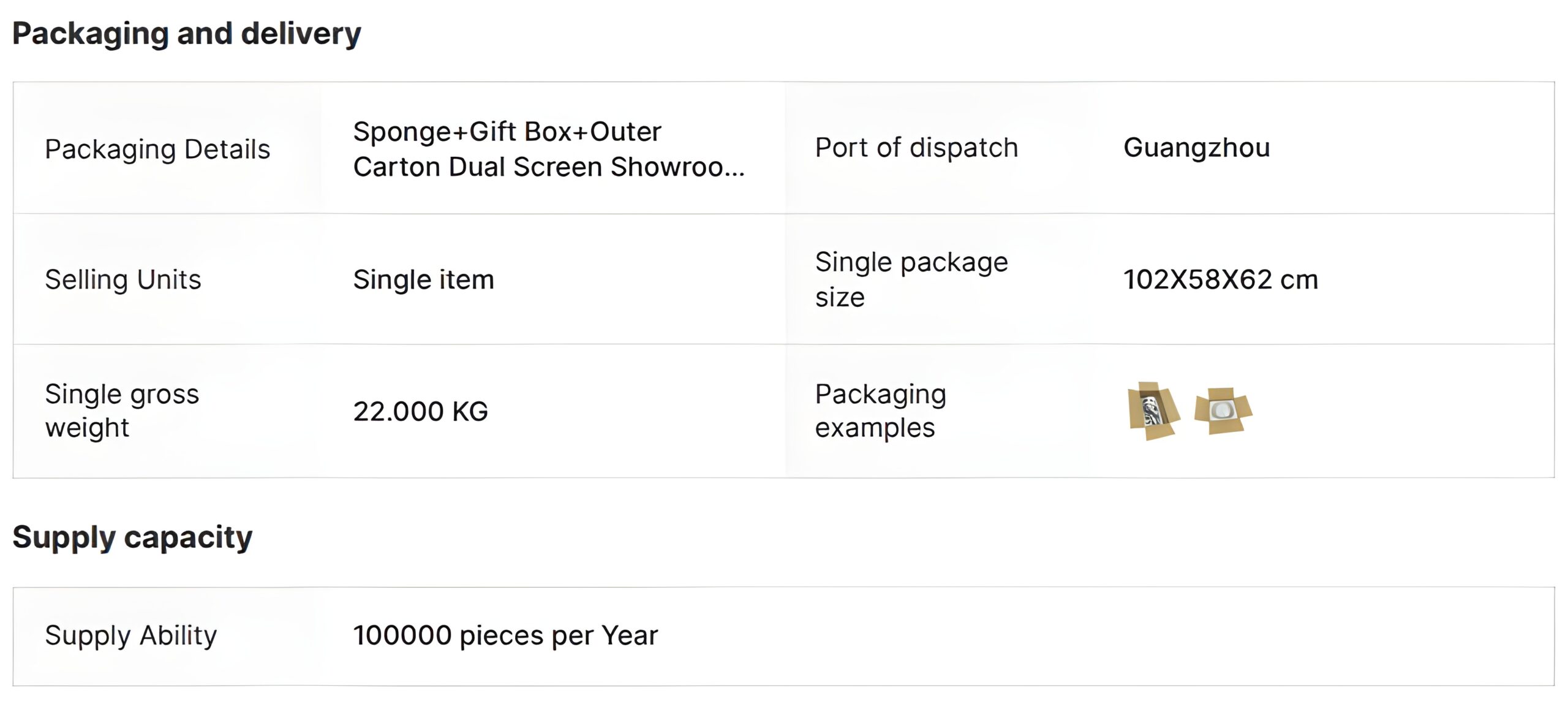Click the Port of dispatch label
Viewport: 1568px width, 701px height.
point(916,148)
